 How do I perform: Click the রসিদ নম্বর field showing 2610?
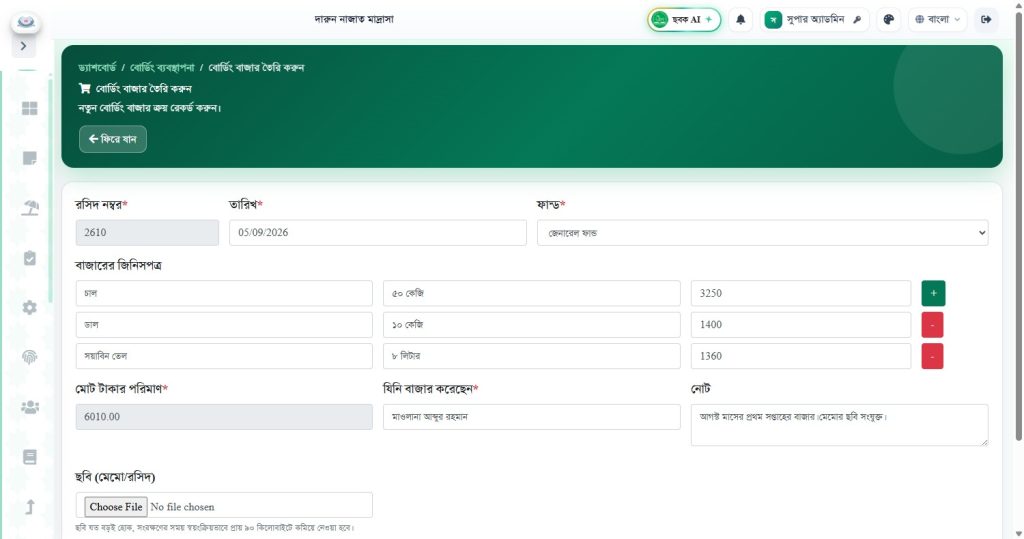(x=147, y=233)
